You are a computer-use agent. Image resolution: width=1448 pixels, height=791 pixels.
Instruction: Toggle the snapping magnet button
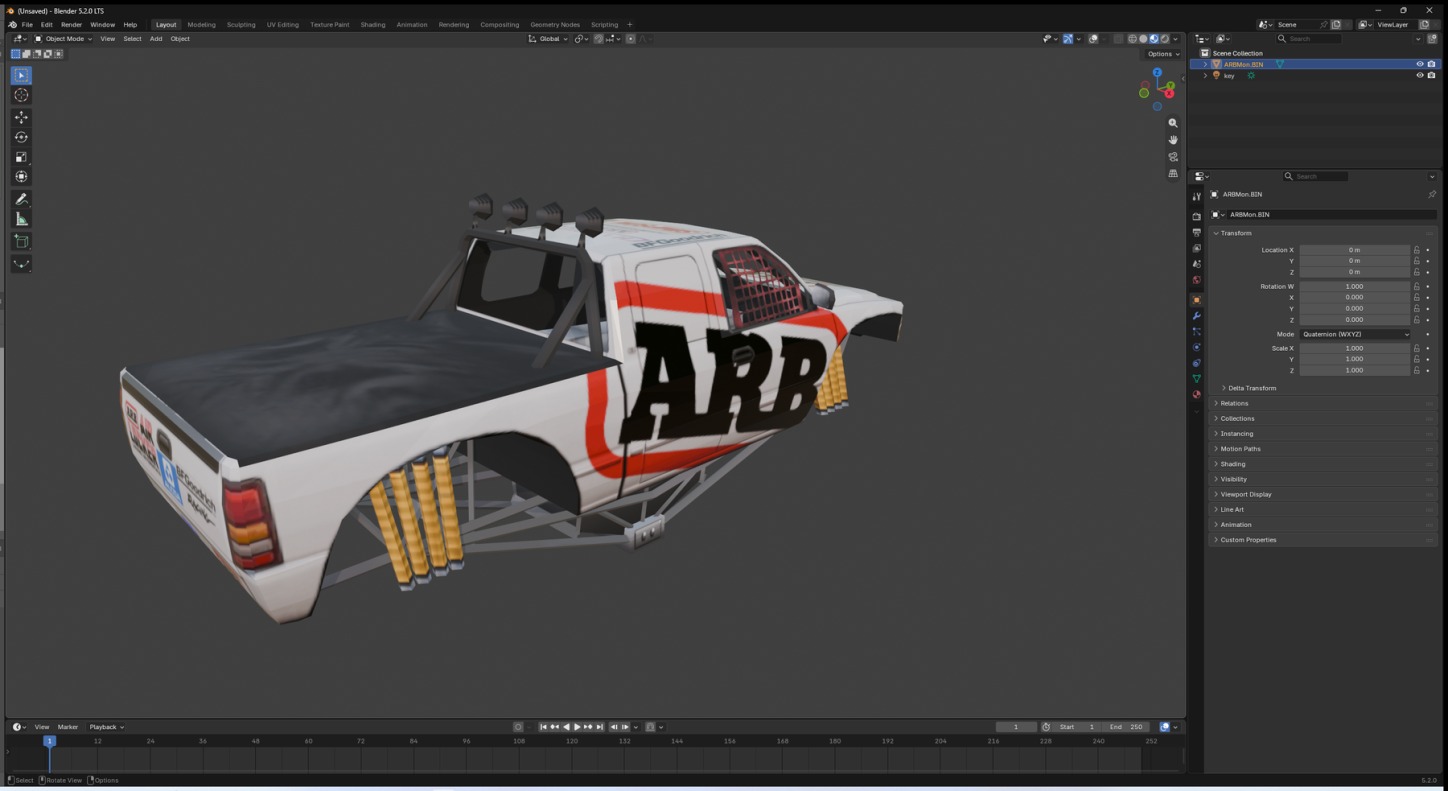click(598, 39)
